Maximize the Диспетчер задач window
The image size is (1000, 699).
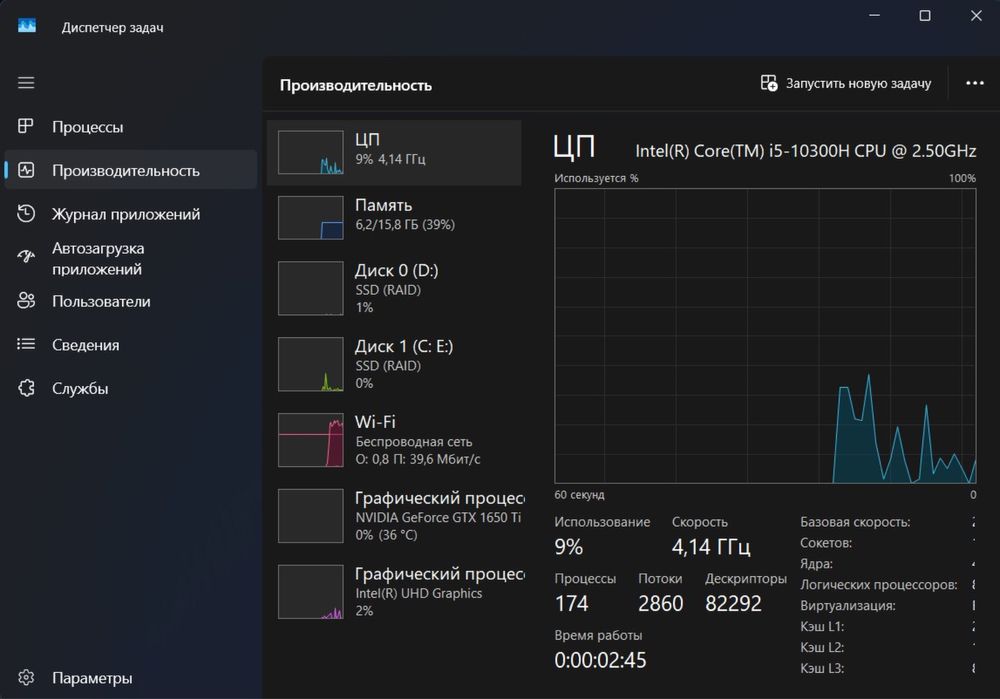tap(925, 15)
